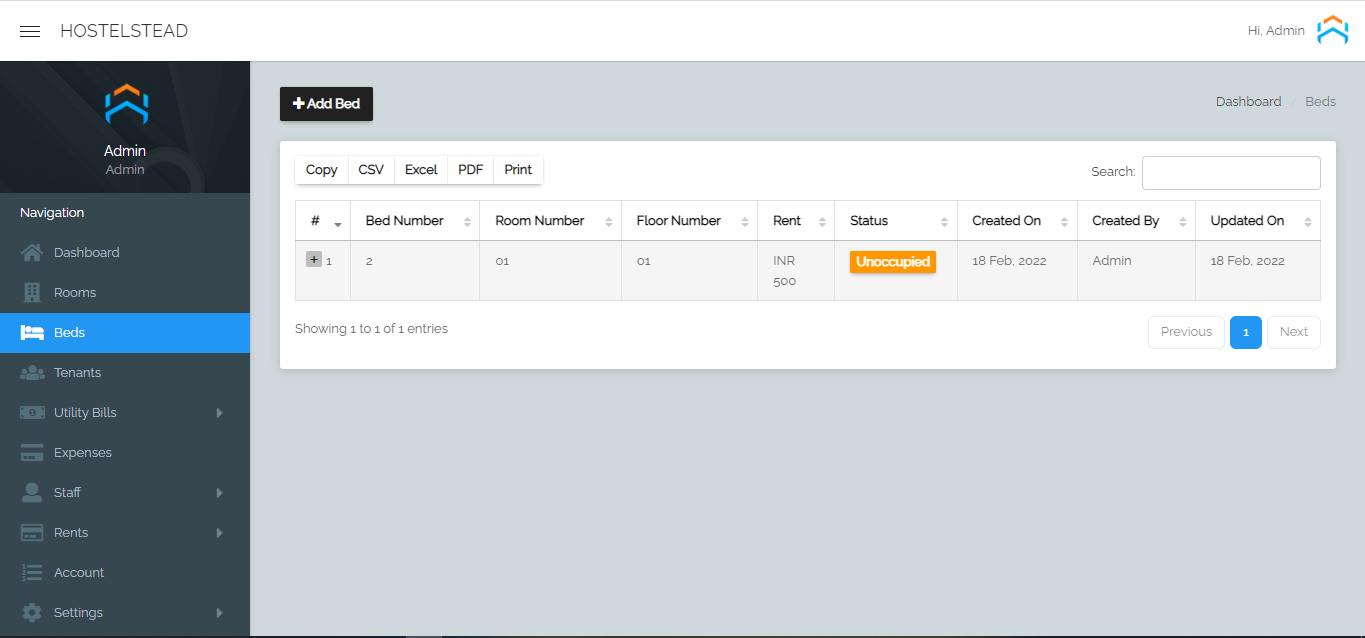Viewport: 1365px width, 638px height.
Task: Expand the Settings submenu
Action: (x=219, y=613)
